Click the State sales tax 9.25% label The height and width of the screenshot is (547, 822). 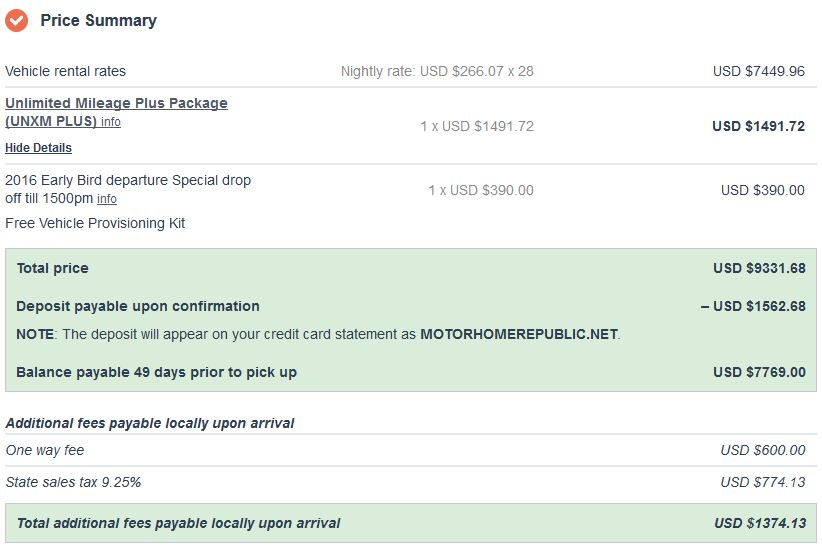click(73, 482)
